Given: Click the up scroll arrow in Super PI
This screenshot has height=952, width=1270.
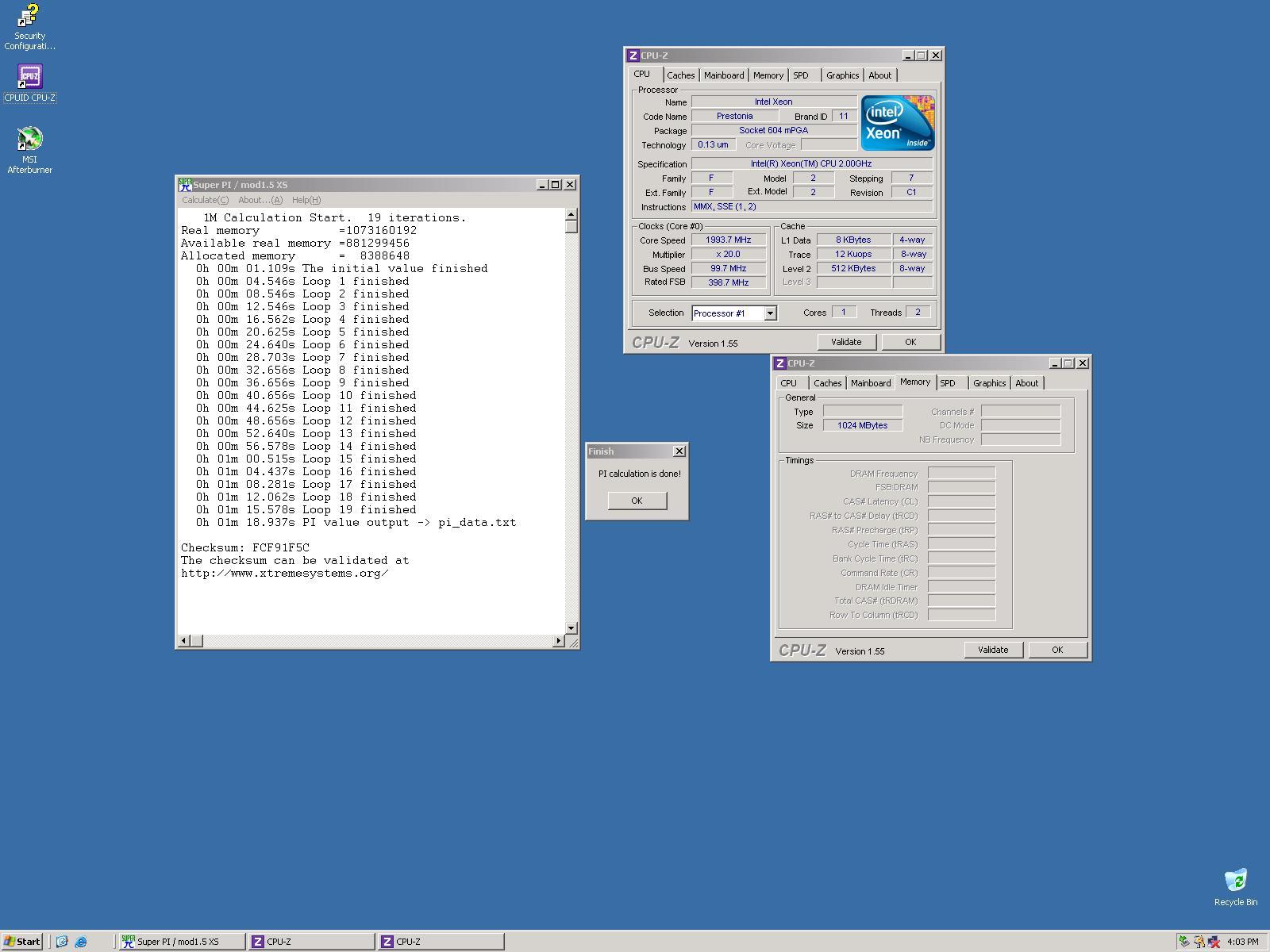Looking at the screenshot, I should 571,214.
